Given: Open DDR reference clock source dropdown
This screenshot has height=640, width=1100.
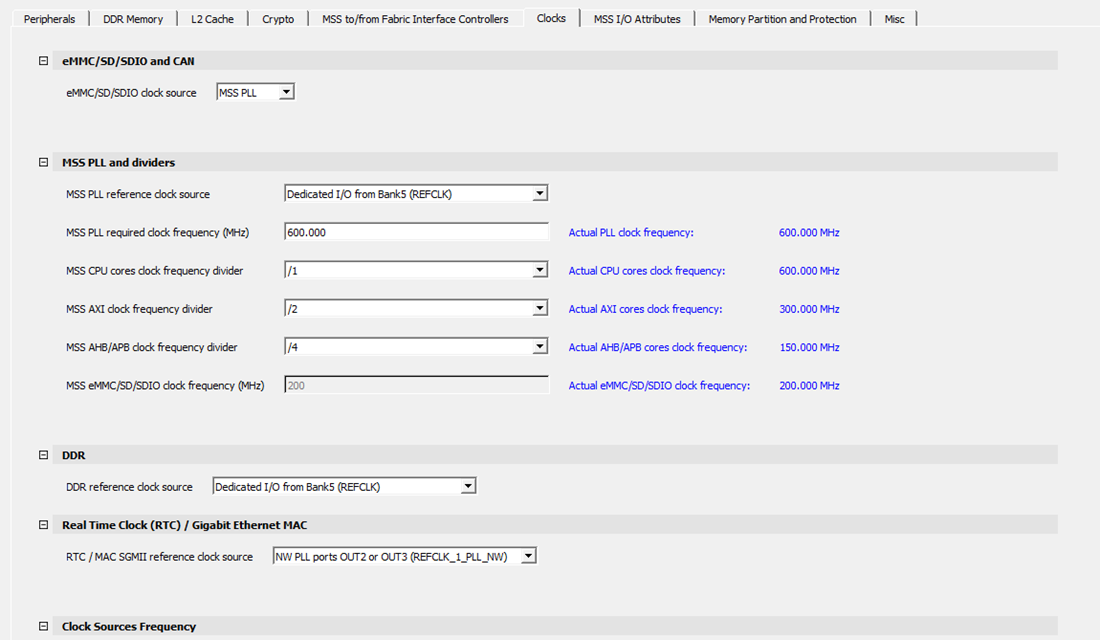Looking at the screenshot, I should click(x=344, y=486).
